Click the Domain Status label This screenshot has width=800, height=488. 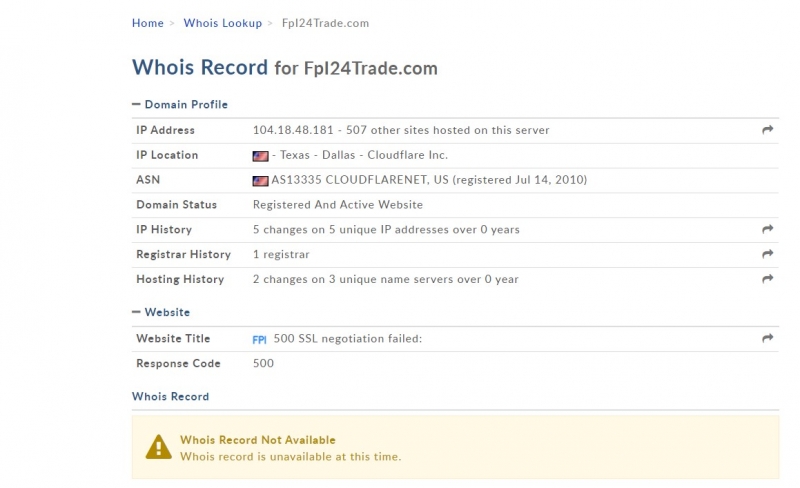click(x=177, y=204)
